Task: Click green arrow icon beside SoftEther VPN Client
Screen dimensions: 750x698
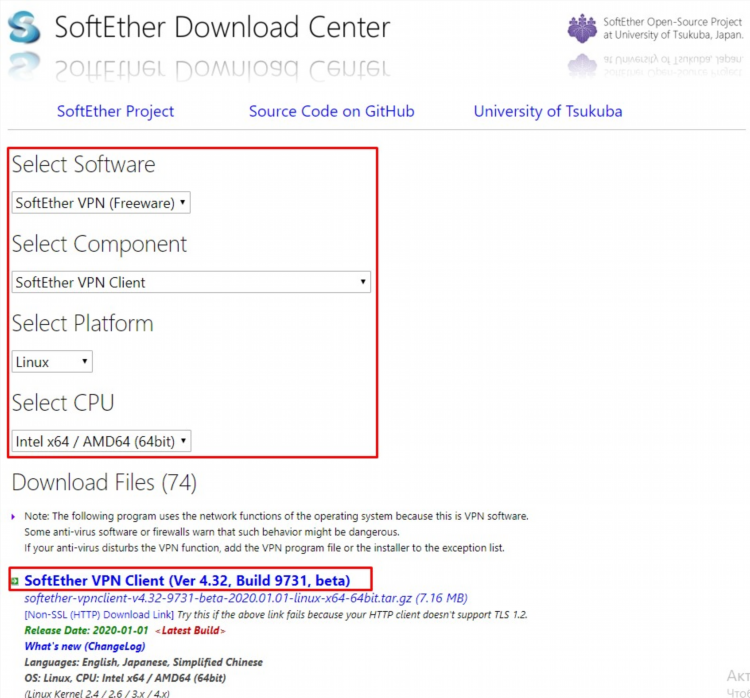Action: pos(15,581)
